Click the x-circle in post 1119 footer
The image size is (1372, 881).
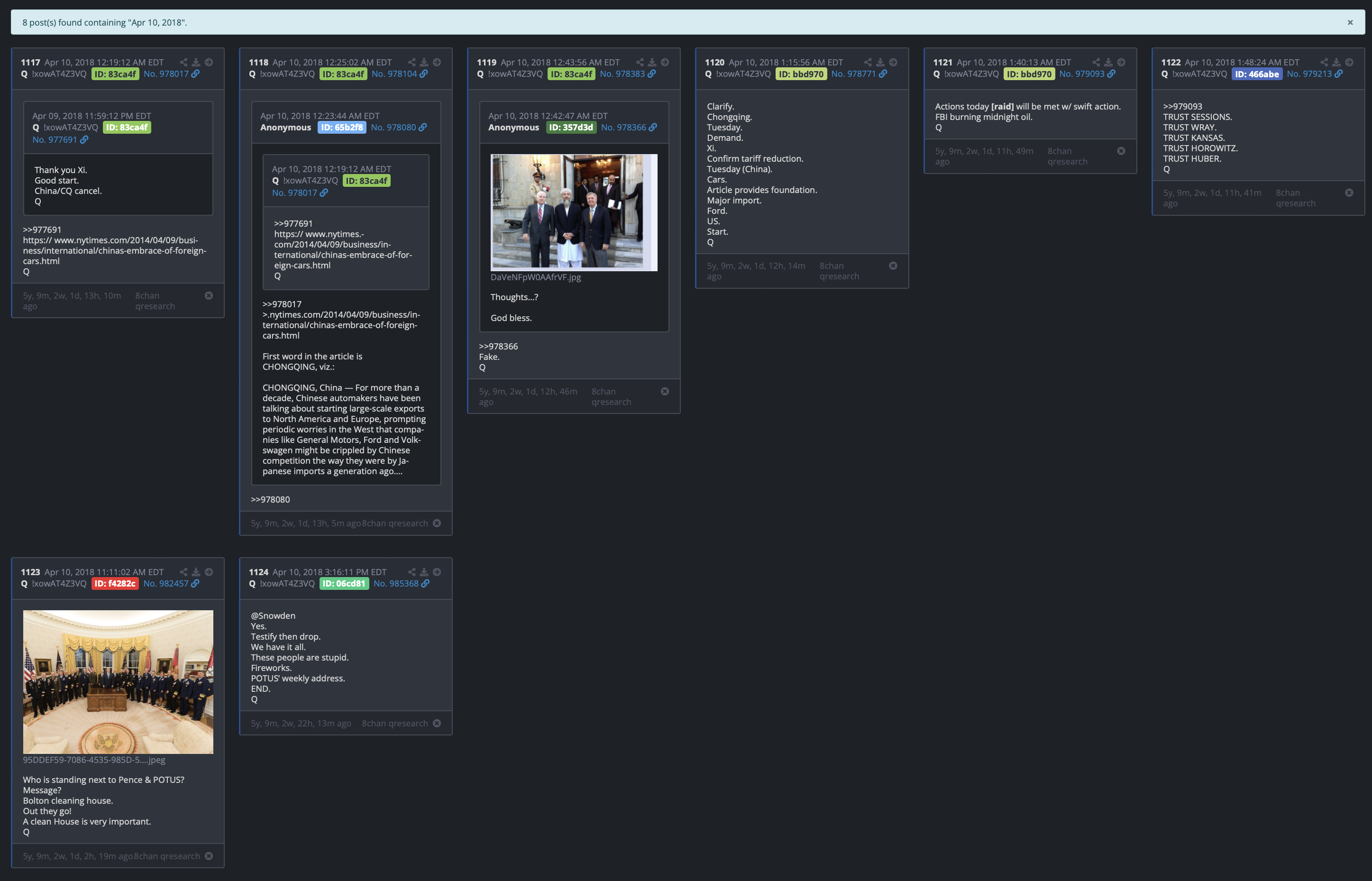(x=665, y=391)
